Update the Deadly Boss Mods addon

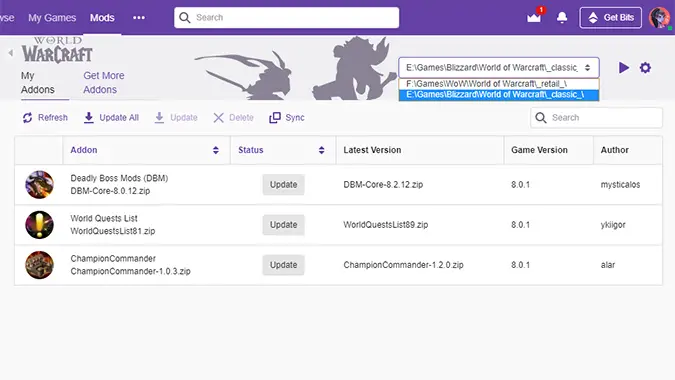pos(283,185)
